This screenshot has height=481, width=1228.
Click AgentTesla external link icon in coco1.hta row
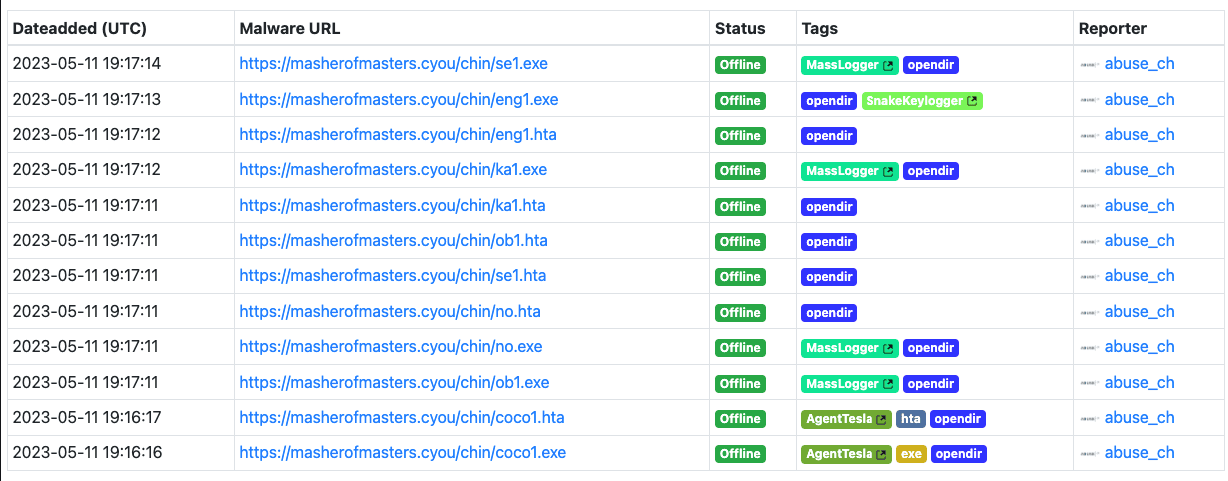pos(881,419)
